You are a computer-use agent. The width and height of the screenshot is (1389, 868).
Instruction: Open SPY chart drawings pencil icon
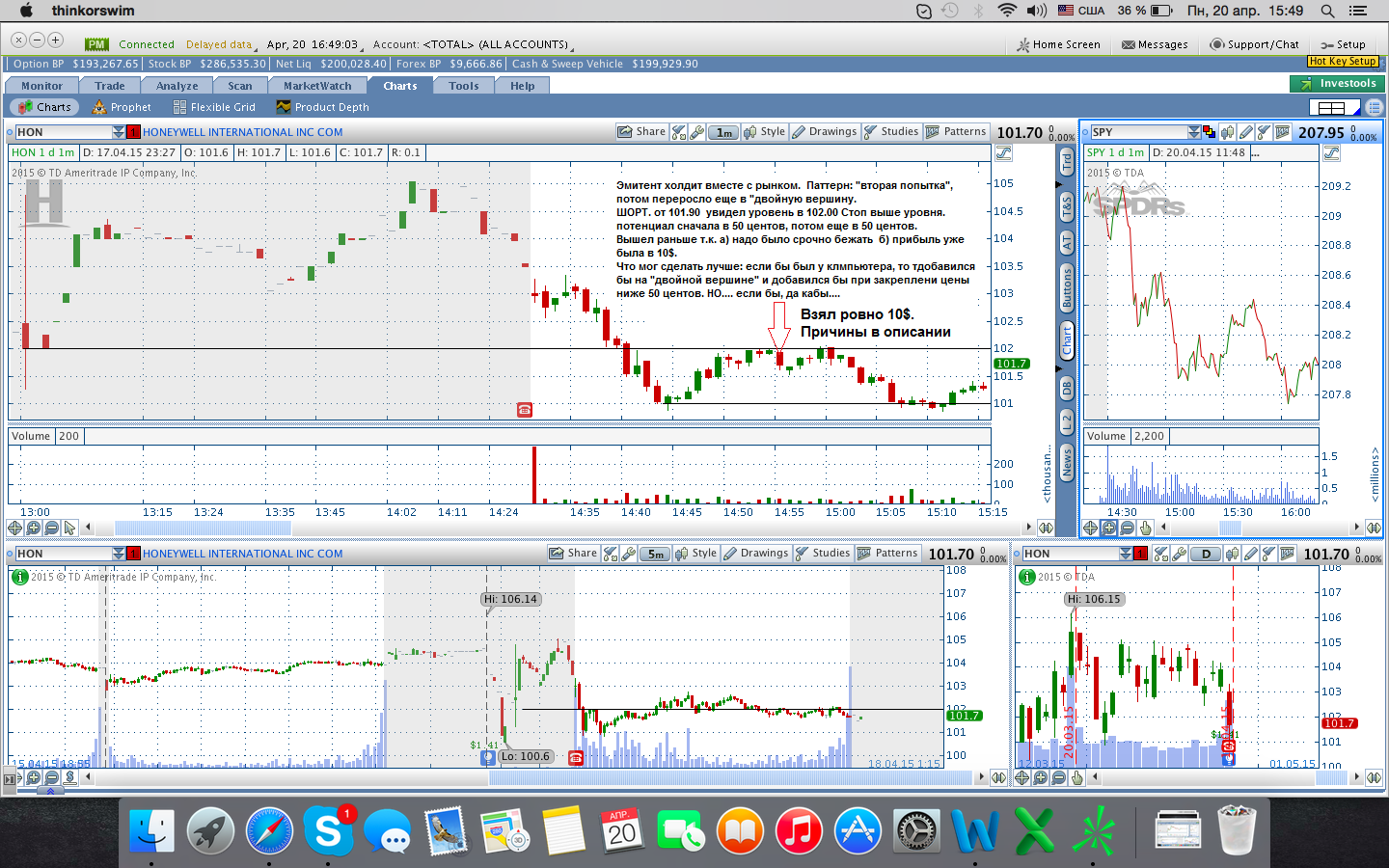tap(1246, 132)
